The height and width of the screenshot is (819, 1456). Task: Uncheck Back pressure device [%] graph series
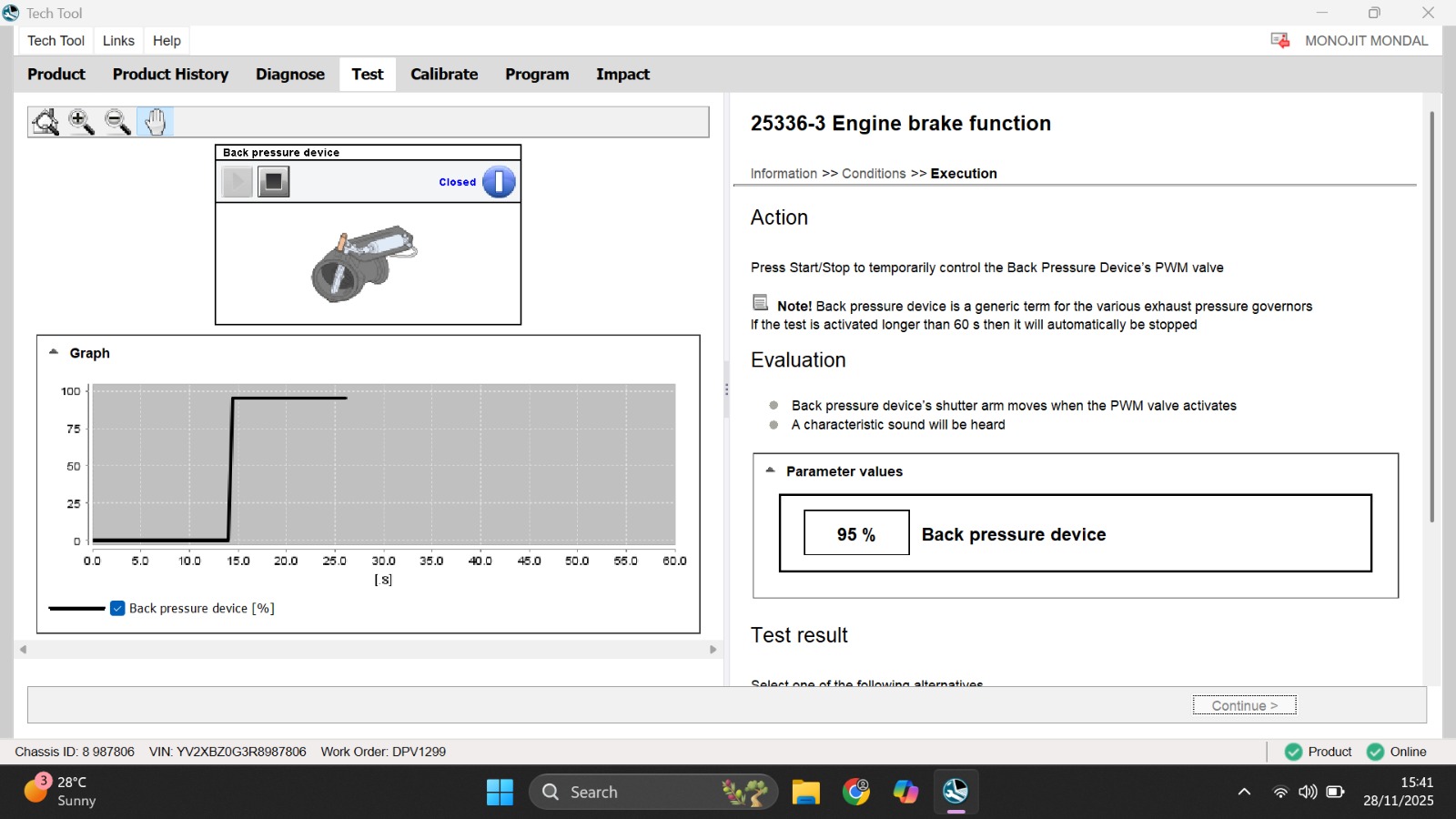coord(117,608)
